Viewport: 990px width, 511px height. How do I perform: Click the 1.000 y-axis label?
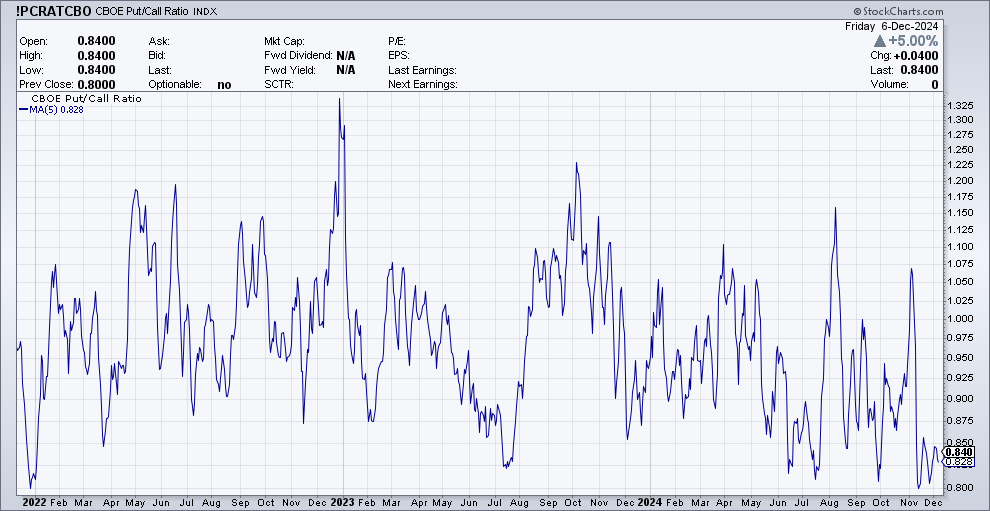coord(961,318)
